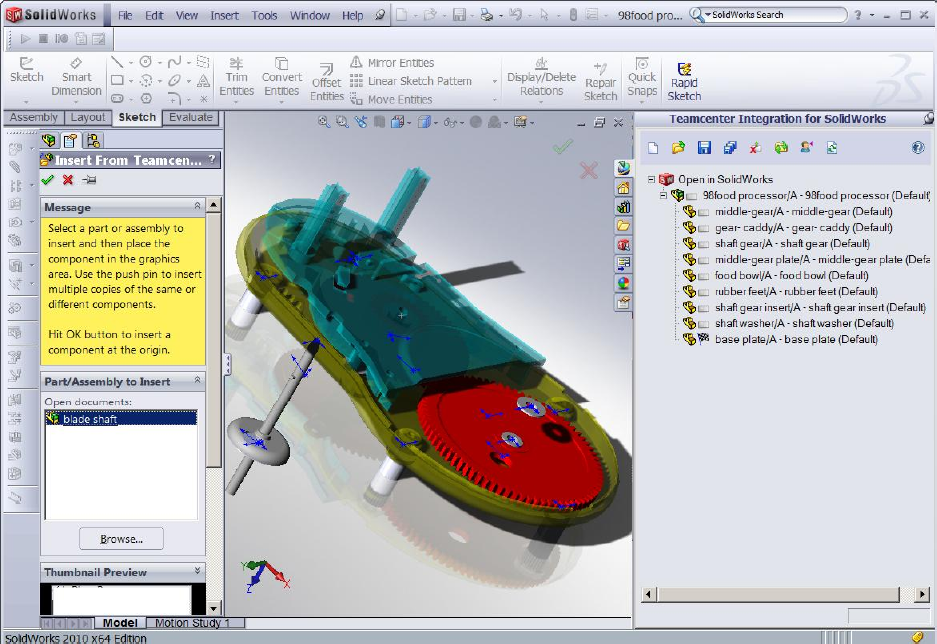937x644 pixels.
Task: Collapse the Message section
Action: tap(197, 207)
